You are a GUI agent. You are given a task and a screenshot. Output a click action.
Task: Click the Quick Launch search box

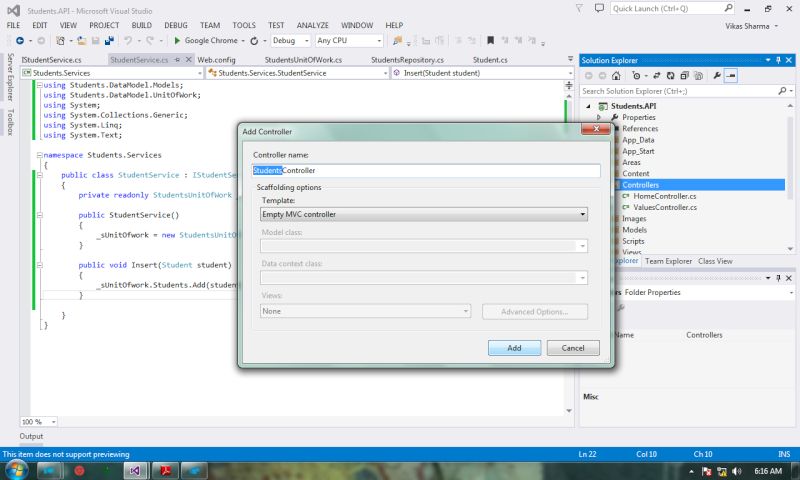tap(666, 9)
